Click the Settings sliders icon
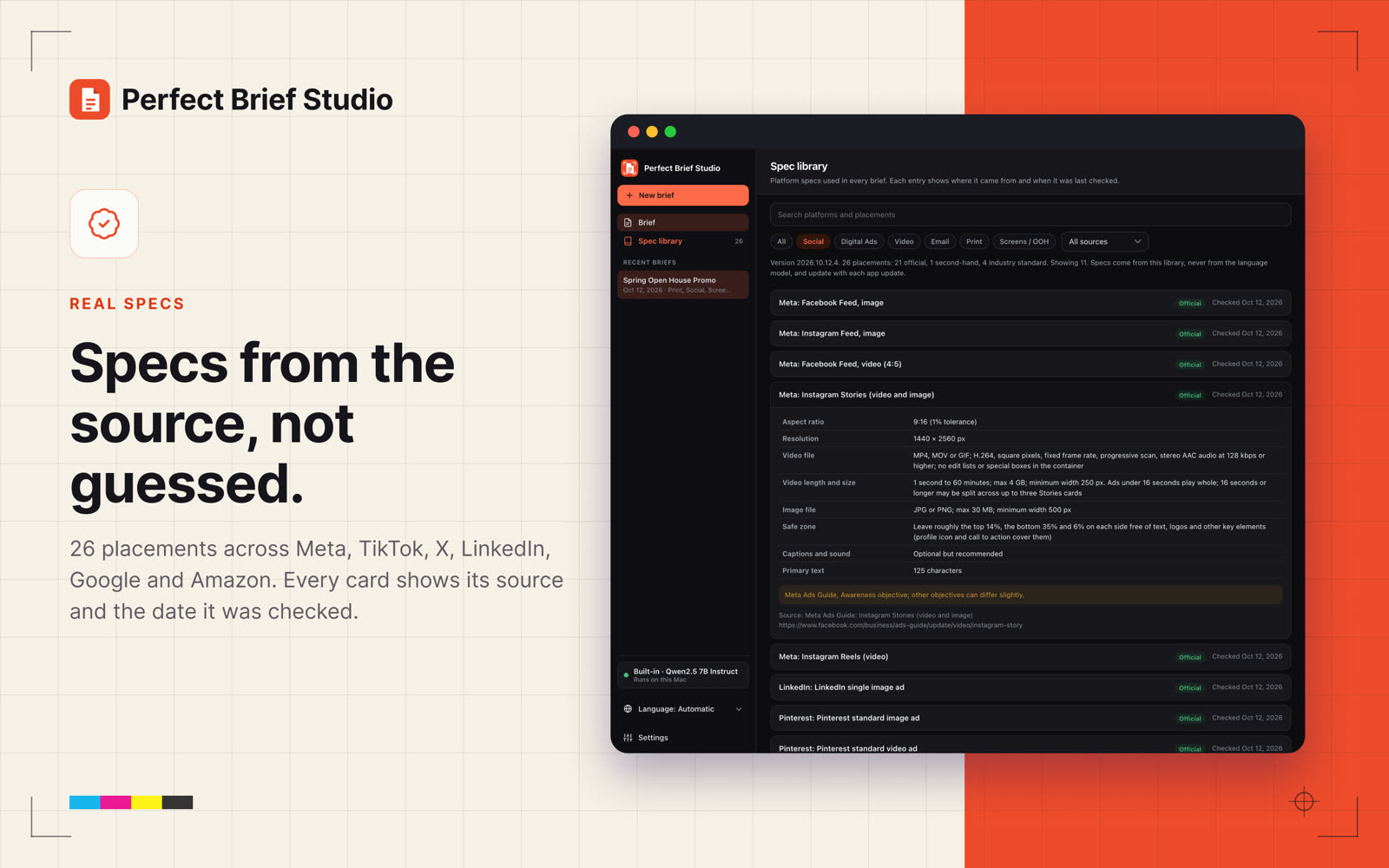1389x868 pixels. (628, 738)
